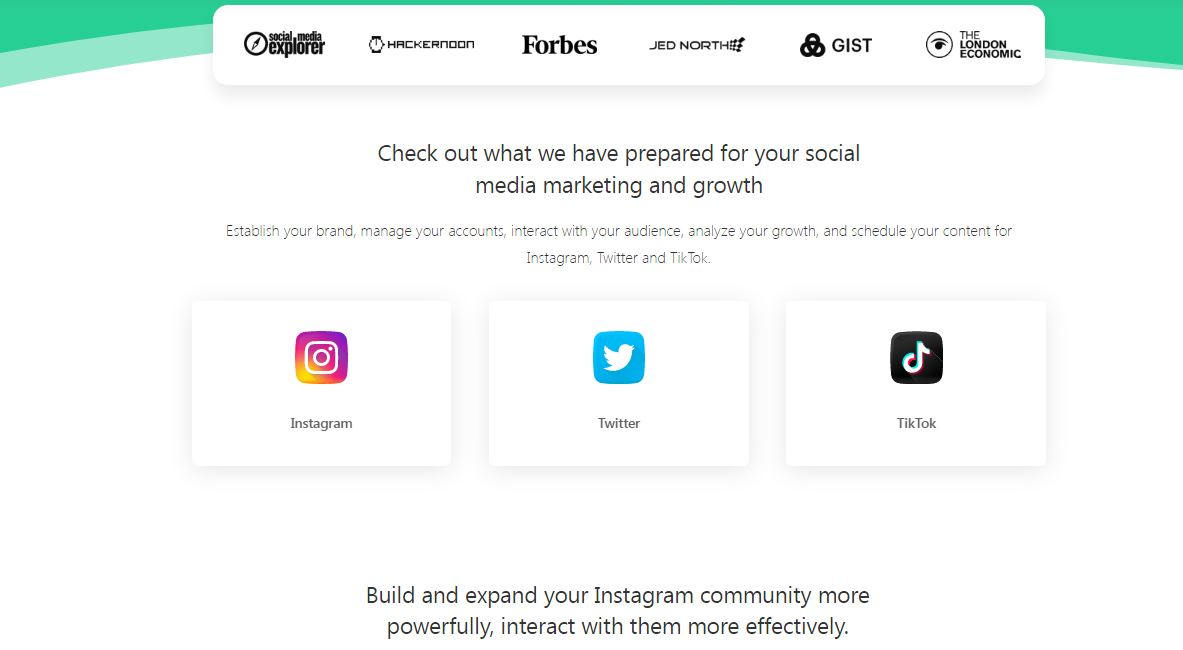Select the Twitter platform icon
Screen dimensions: 1183x650
[618, 357]
